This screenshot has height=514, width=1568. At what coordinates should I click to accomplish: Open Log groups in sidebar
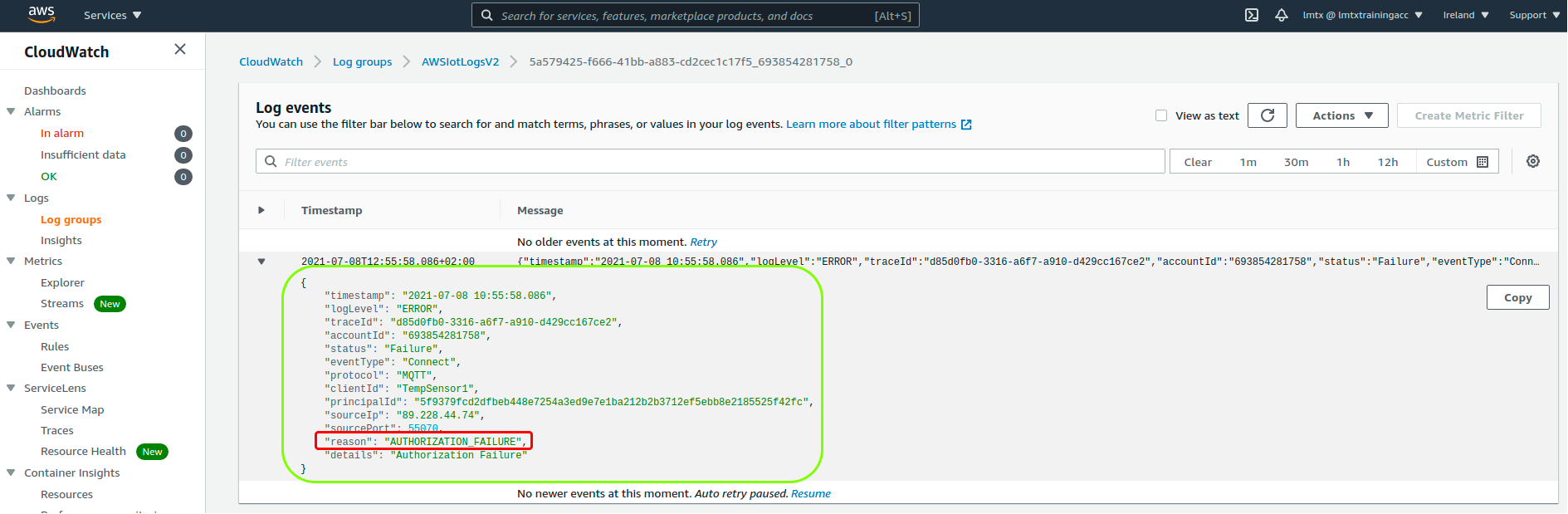coord(71,219)
